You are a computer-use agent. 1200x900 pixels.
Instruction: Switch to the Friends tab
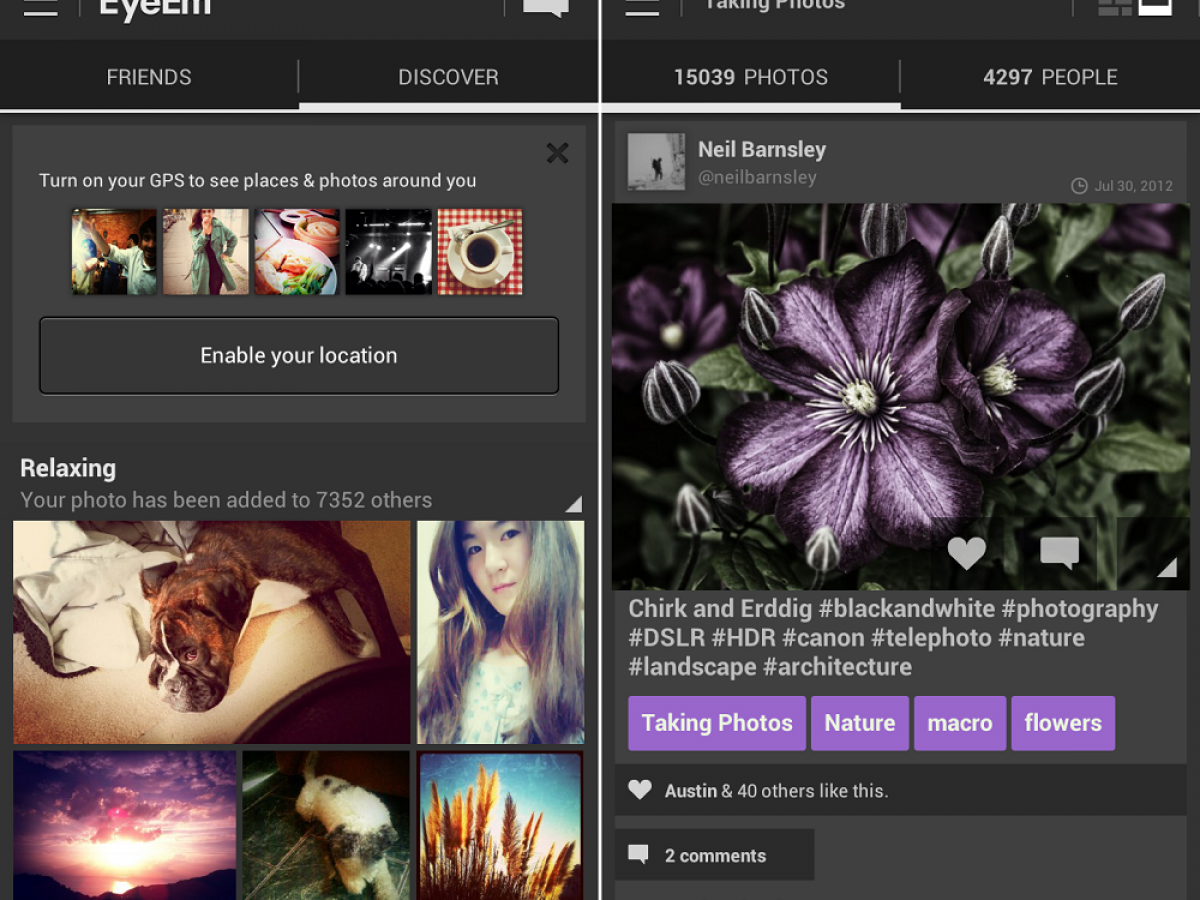tap(149, 77)
